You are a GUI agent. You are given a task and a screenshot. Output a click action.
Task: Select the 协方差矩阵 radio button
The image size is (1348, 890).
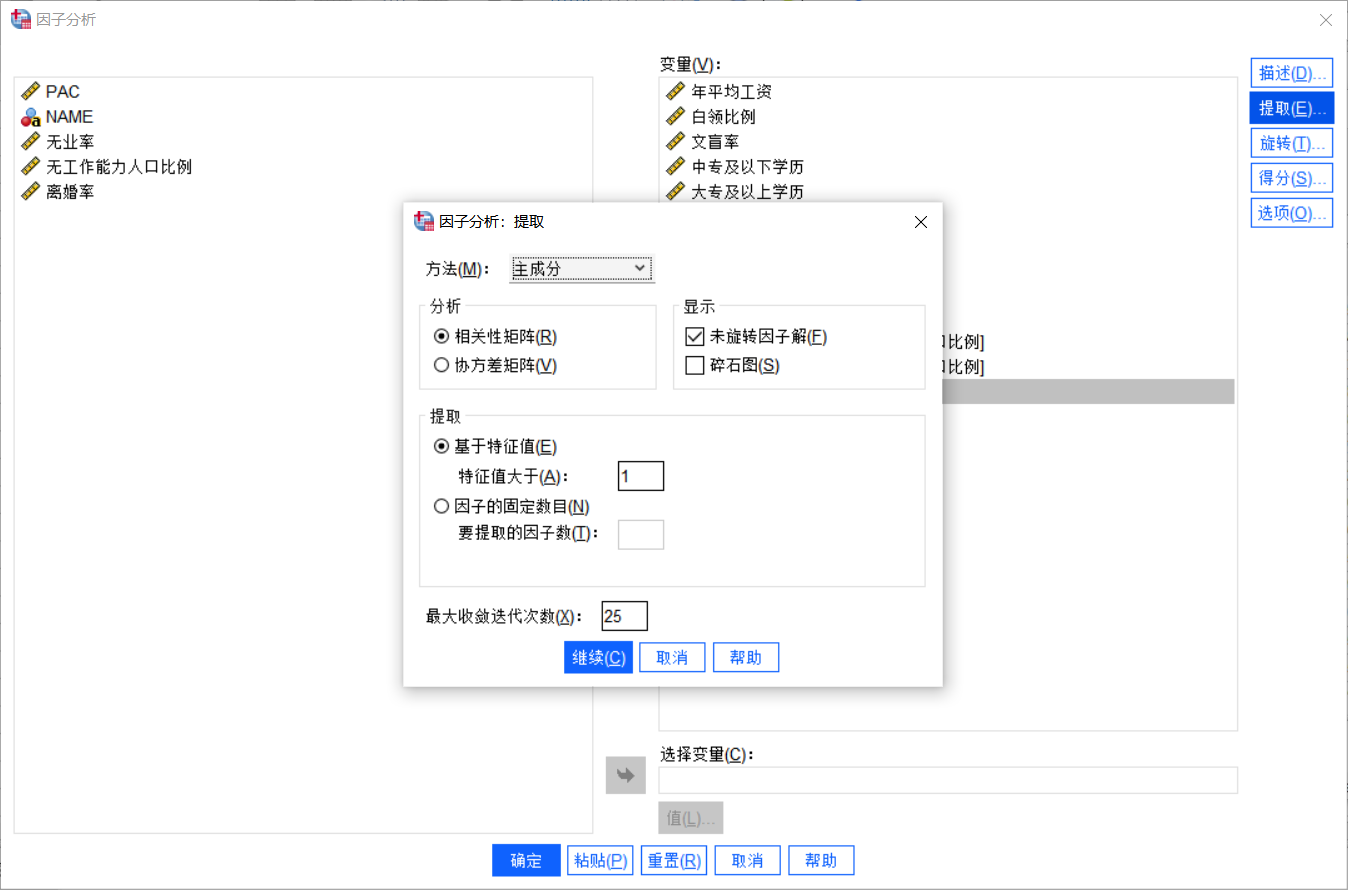click(441, 364)
